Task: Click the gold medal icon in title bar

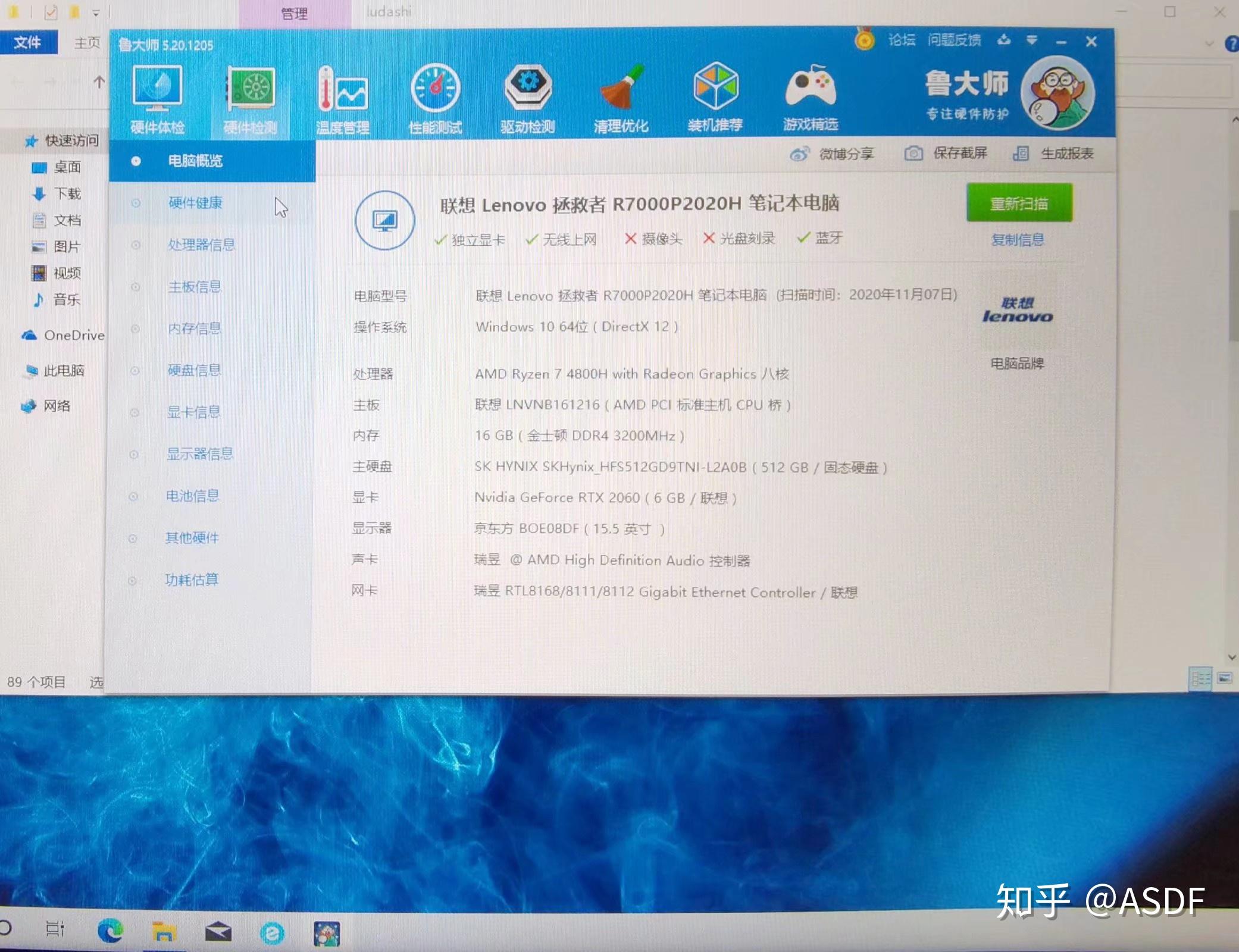Action: point(864,39)
